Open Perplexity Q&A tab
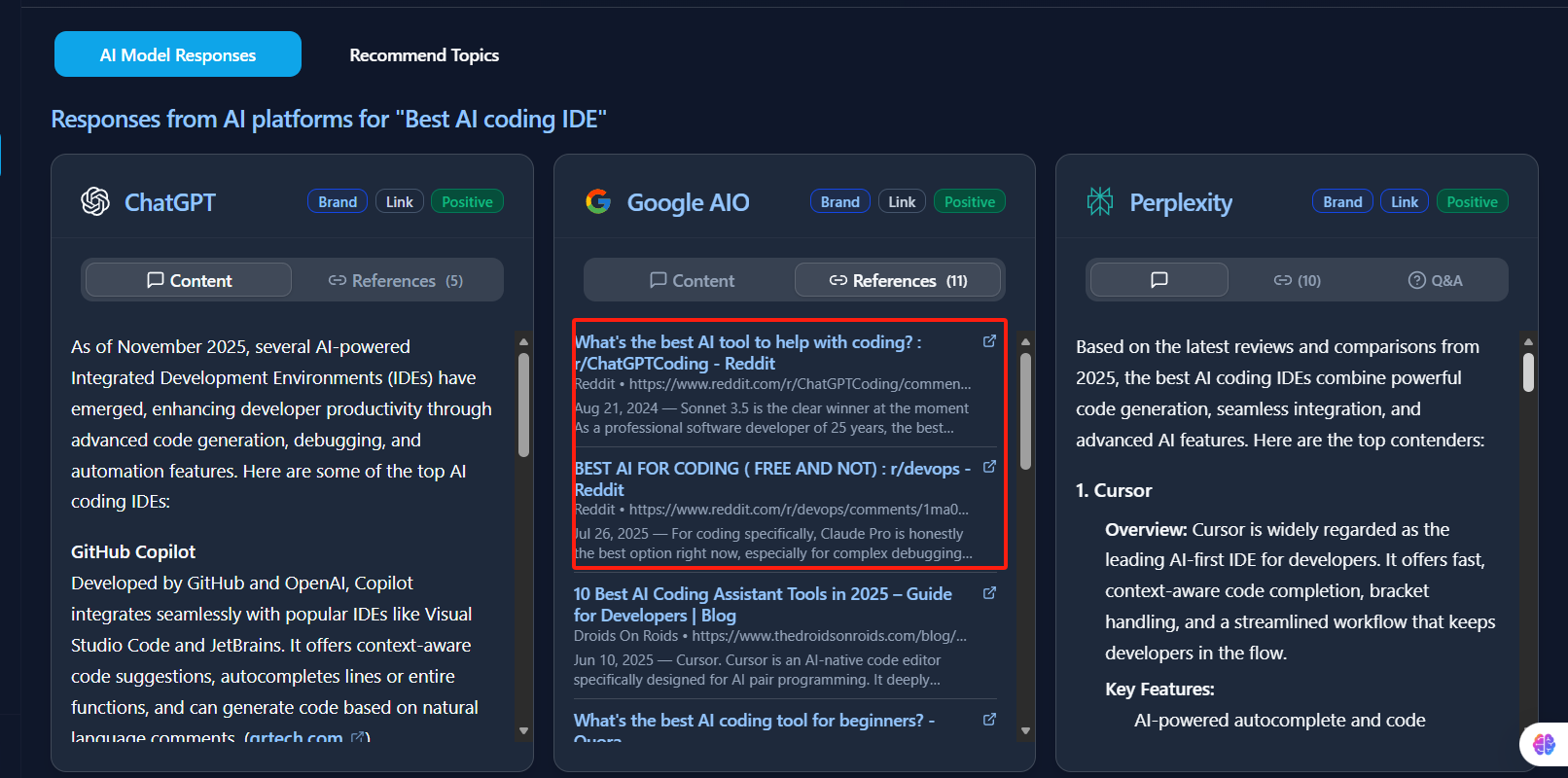Screen dimensions: 1568x778 click(1435, 280)
